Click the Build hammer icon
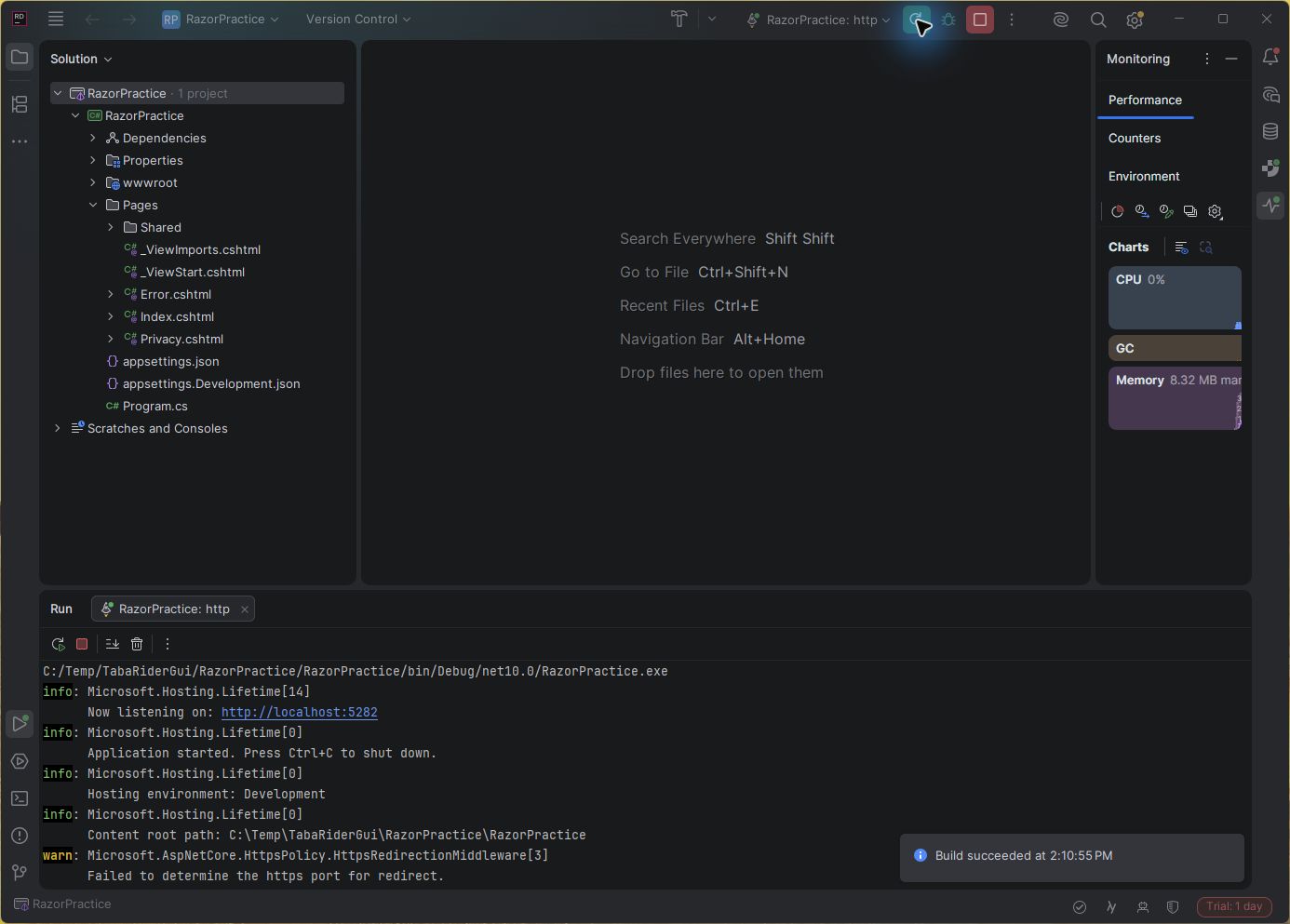The width and height of the screenshot is (1290, 924). tap(679, 20)
